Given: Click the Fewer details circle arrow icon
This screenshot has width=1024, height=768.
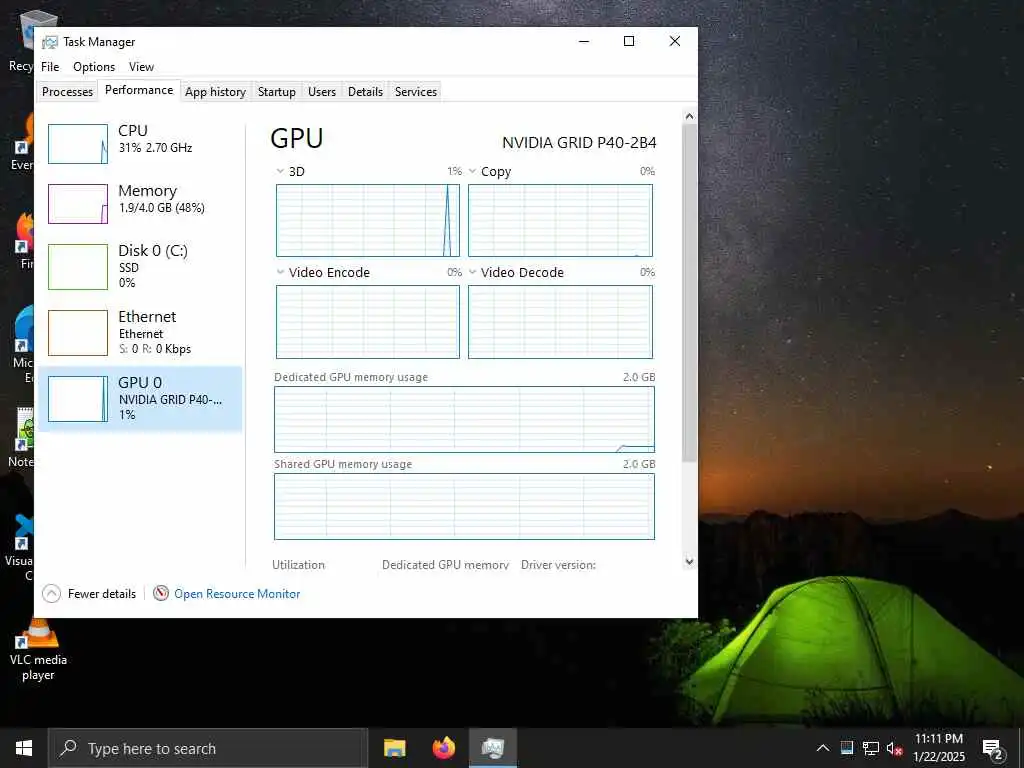Looking at the screenshot, I should [52, 594].
